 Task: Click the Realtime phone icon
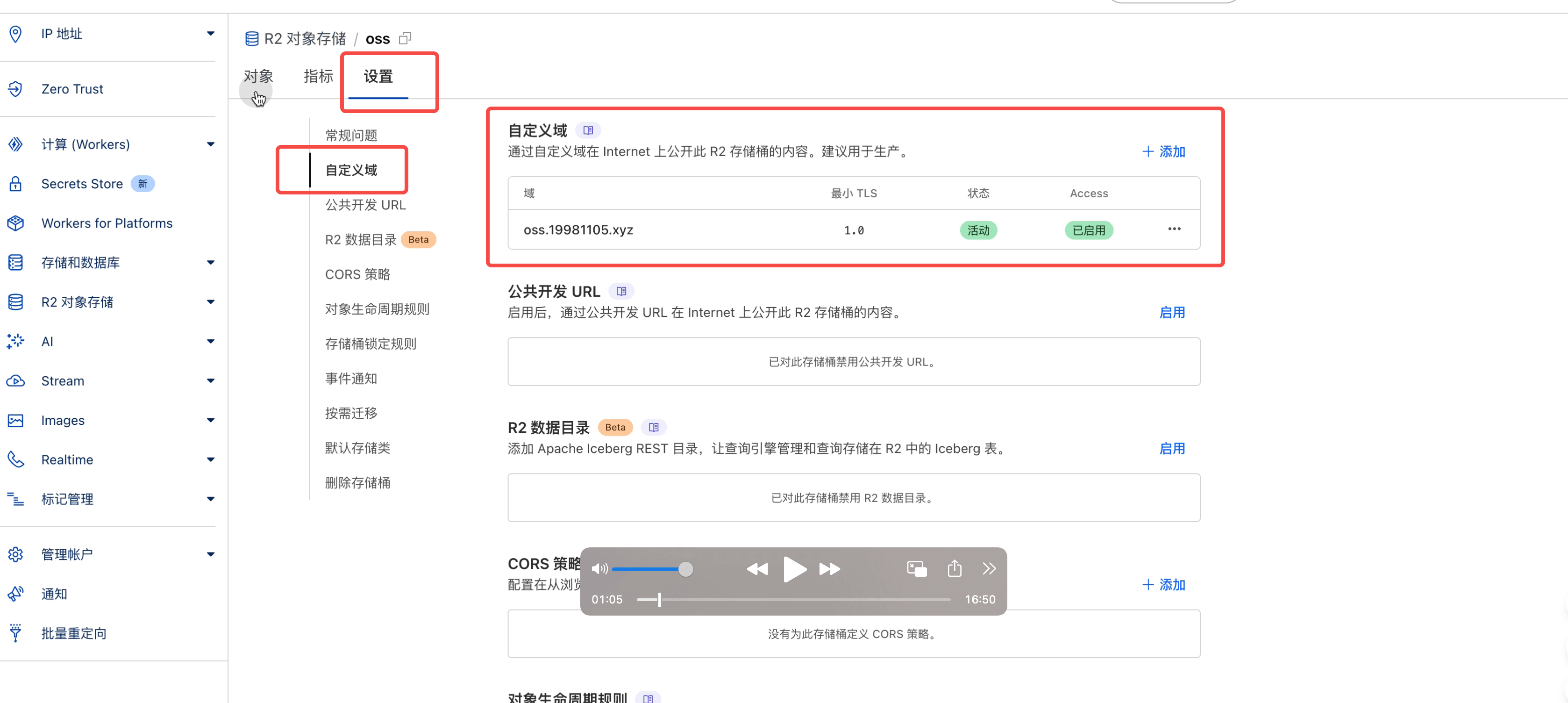tap(16, 459)
